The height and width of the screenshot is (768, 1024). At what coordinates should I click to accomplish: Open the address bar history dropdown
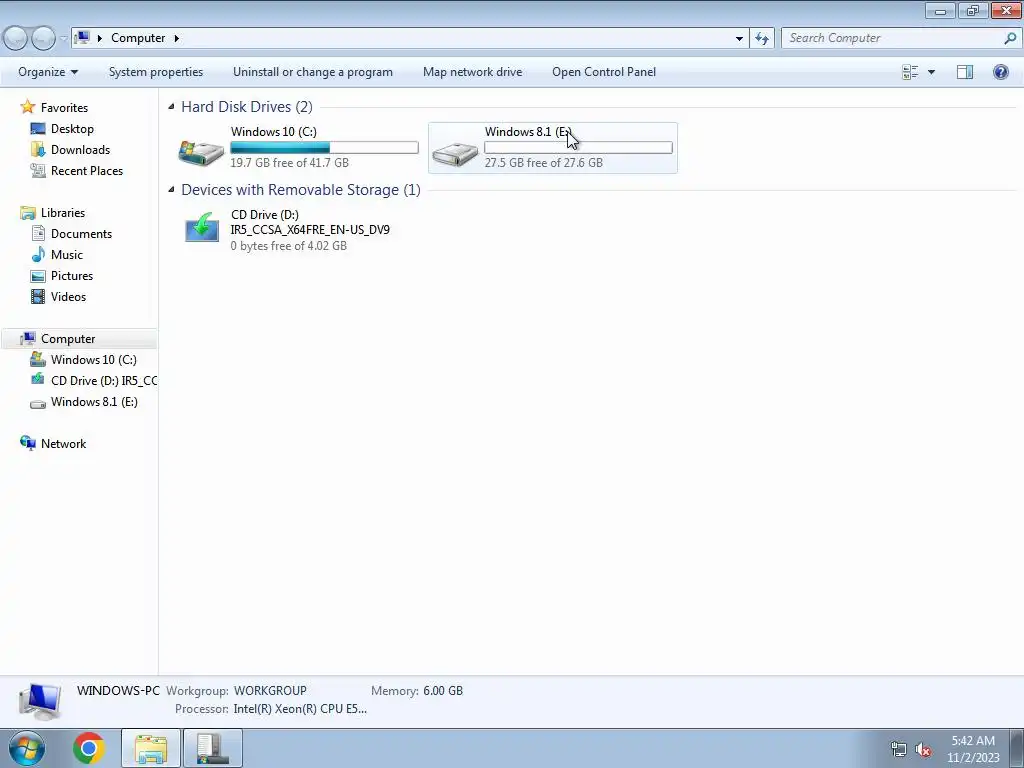tap(739, 39)
